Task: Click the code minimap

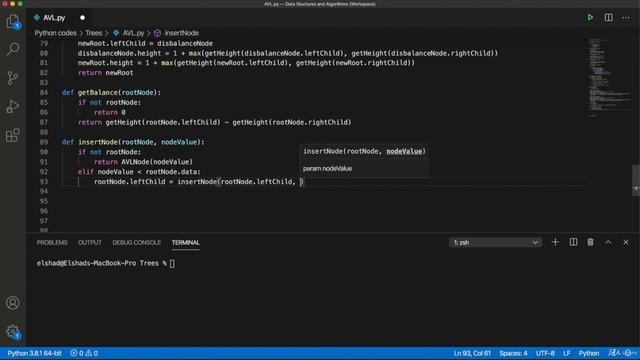Action: (x=609, y=78)
